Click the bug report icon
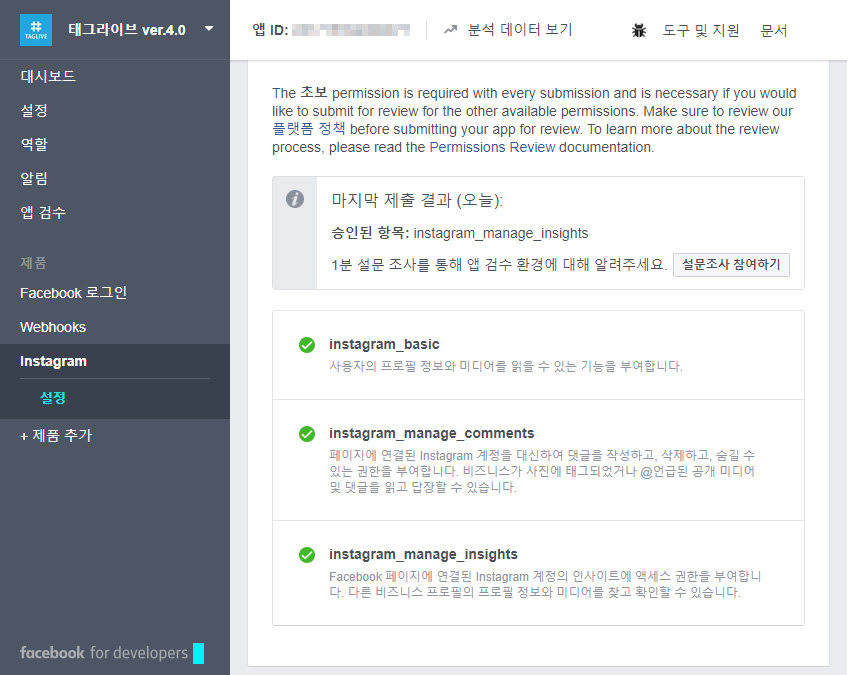 (x=639, y=30)
